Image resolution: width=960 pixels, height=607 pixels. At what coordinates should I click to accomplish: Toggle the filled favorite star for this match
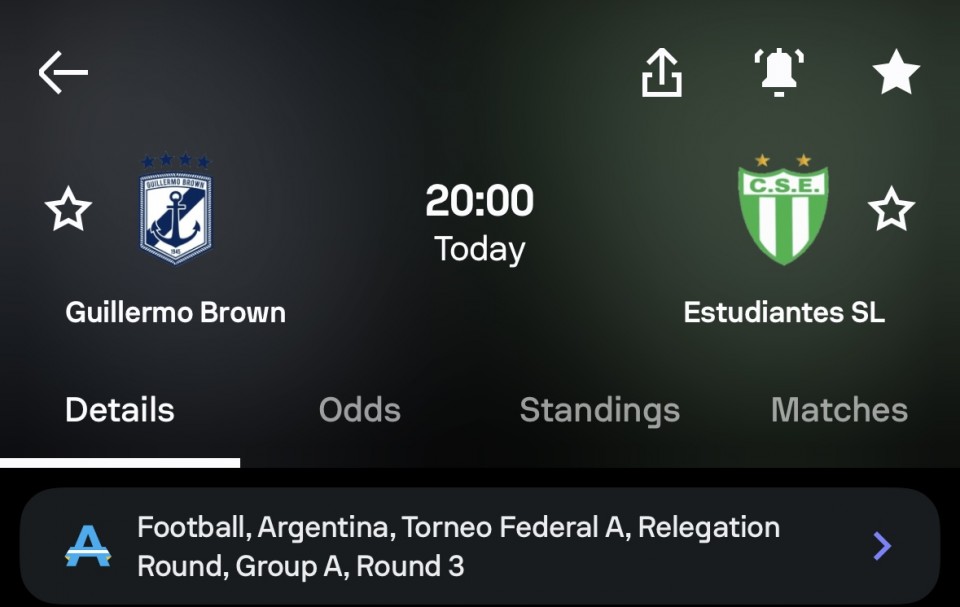896,72
